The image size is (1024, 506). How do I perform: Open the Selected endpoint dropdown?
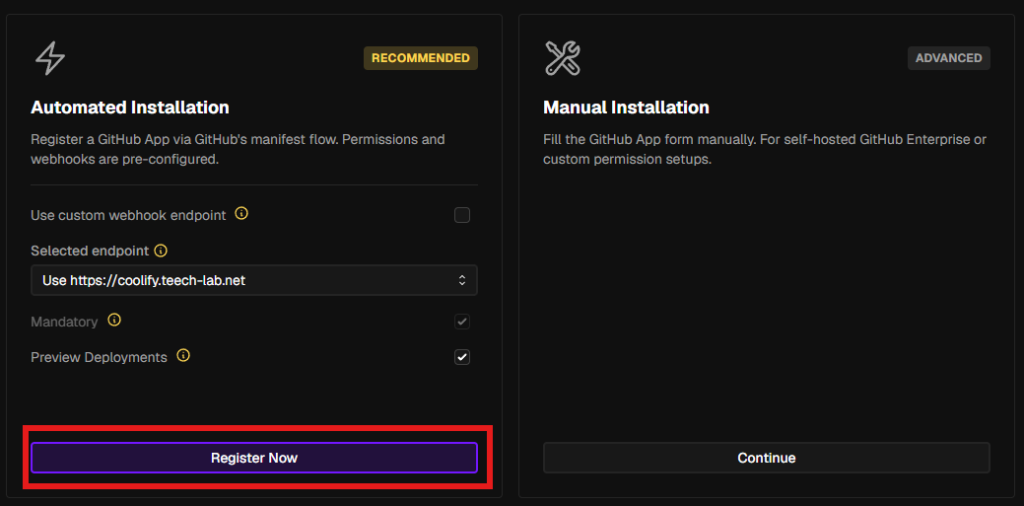point(254,280)
